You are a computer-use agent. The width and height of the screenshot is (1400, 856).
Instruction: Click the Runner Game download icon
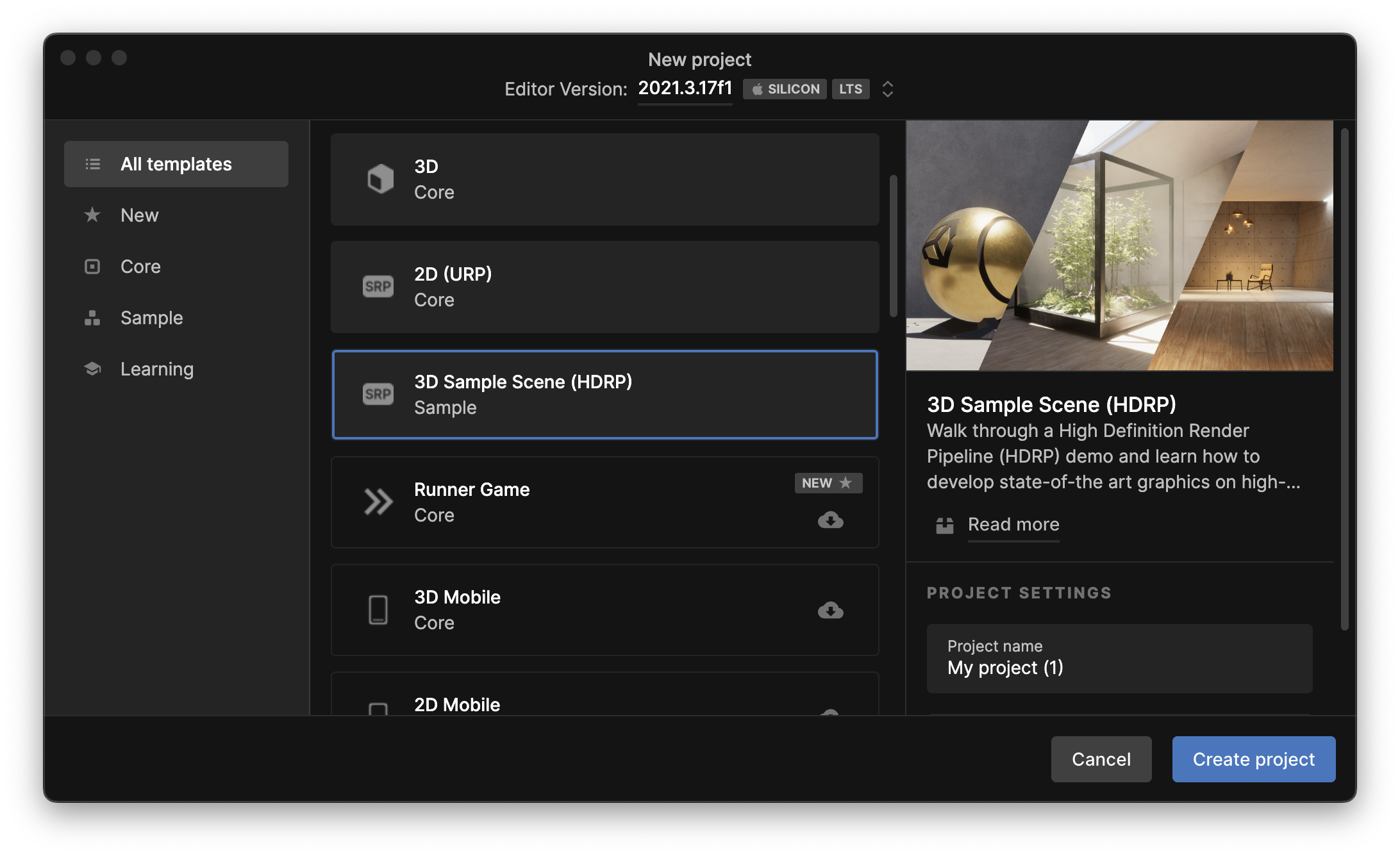point(831,520)
